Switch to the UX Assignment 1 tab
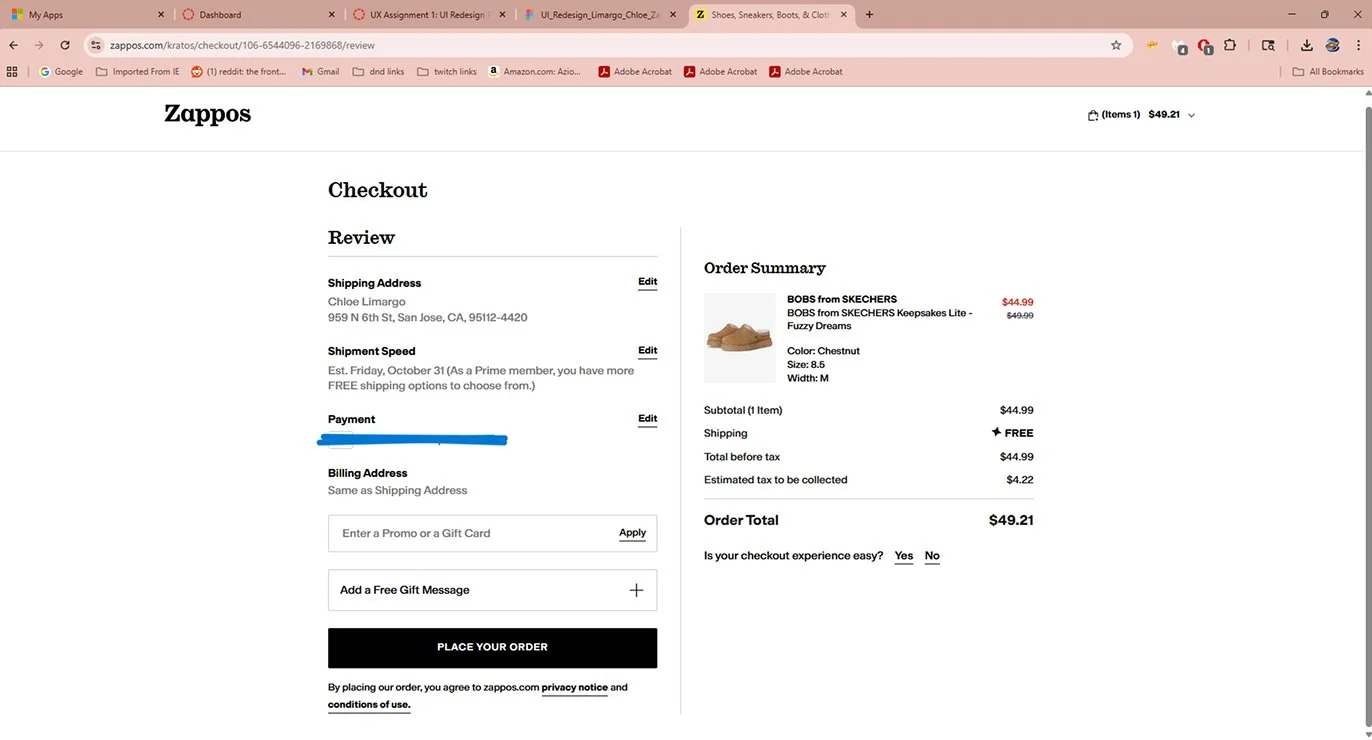The width and height of the screenshot is (1372, 740). (429, 15)
